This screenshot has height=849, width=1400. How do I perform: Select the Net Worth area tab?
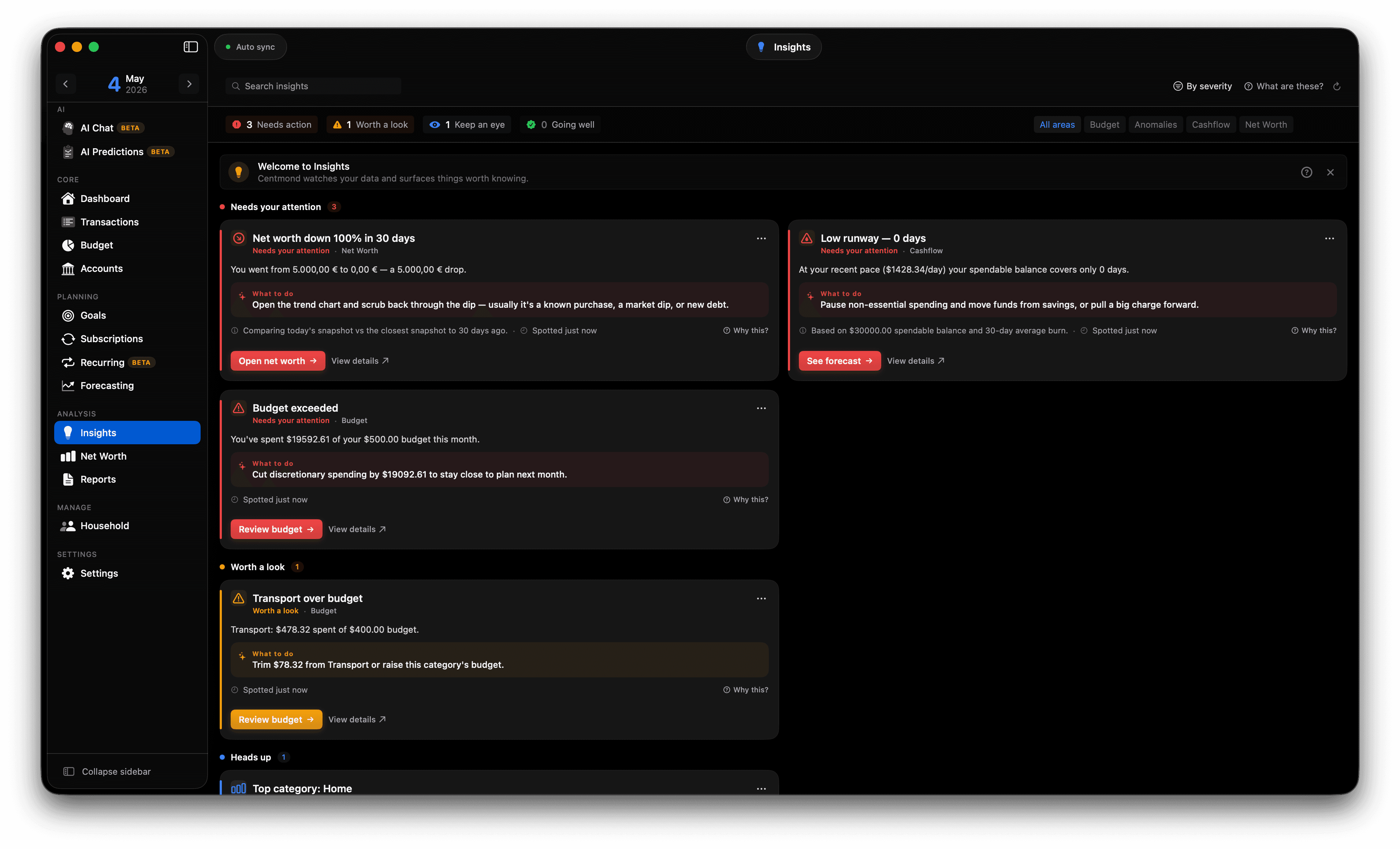(x=1265, y=124)
